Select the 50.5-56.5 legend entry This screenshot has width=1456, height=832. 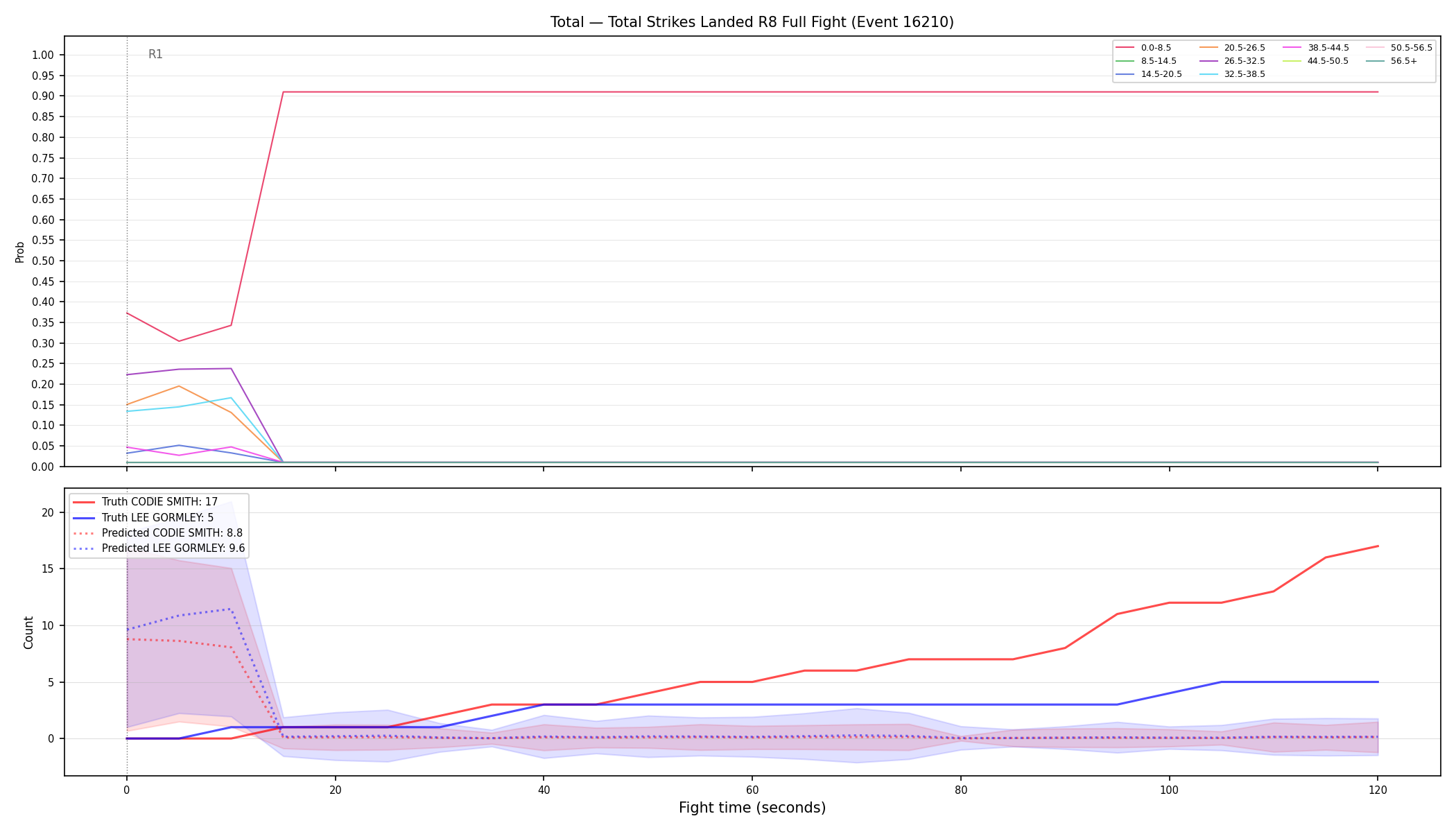tap(1399, 48)
